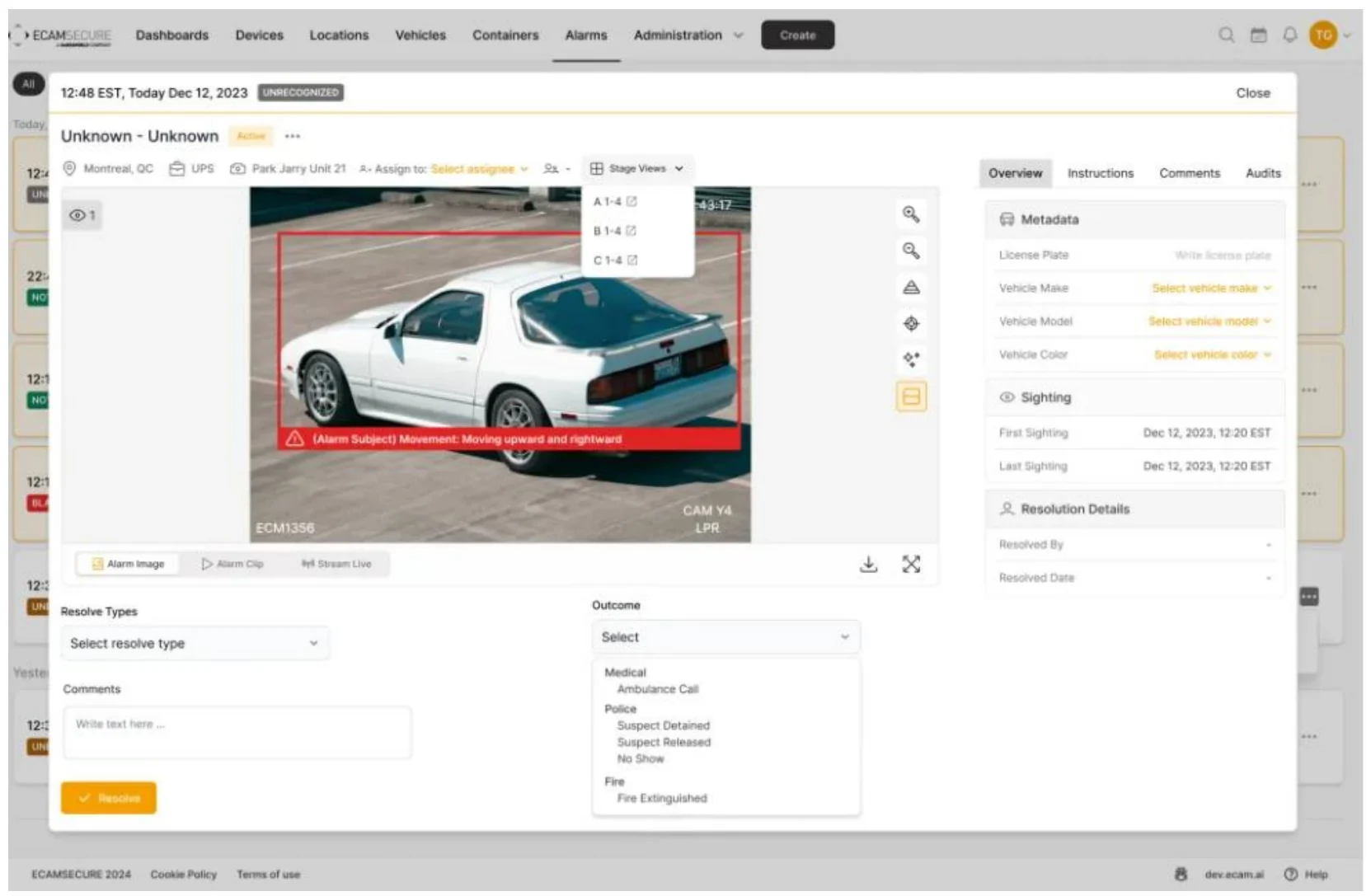Open Help in the footer
The height and width of the screenshot is (896, 1371).
(x=1306, y=874)
